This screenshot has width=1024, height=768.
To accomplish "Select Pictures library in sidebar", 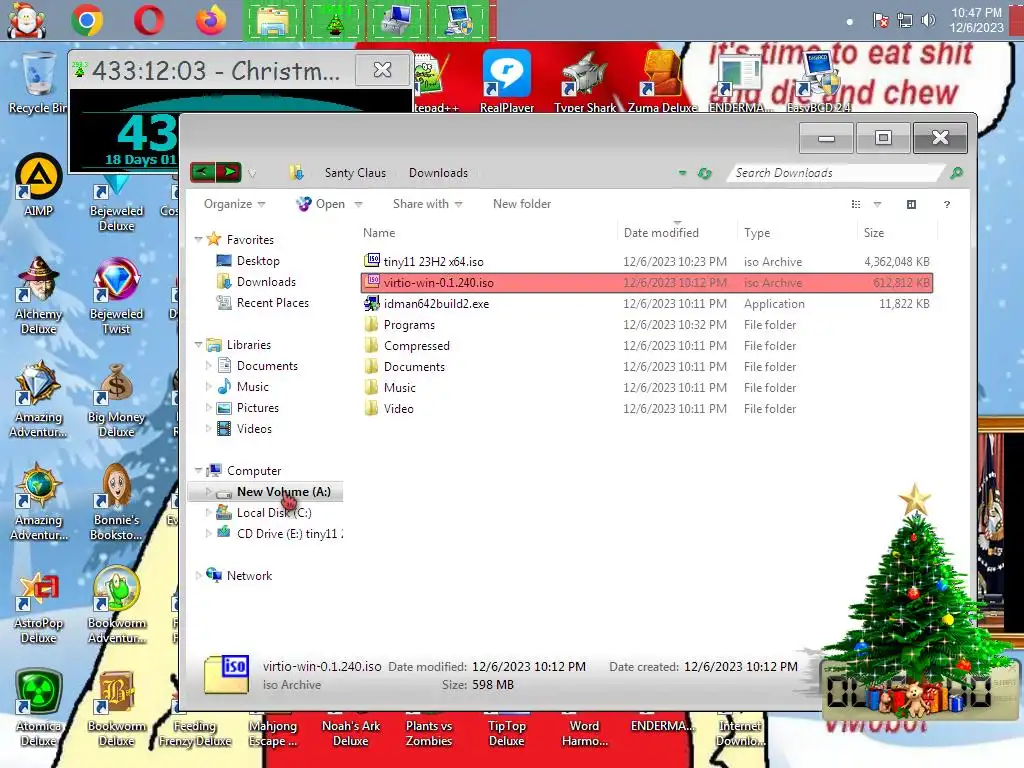I will pos(257,408).
